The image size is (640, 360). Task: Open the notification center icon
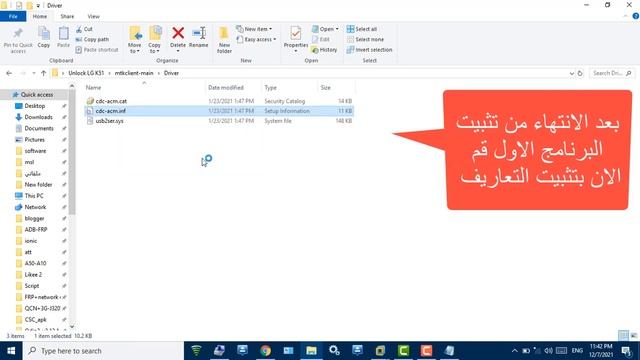point(627,351)
